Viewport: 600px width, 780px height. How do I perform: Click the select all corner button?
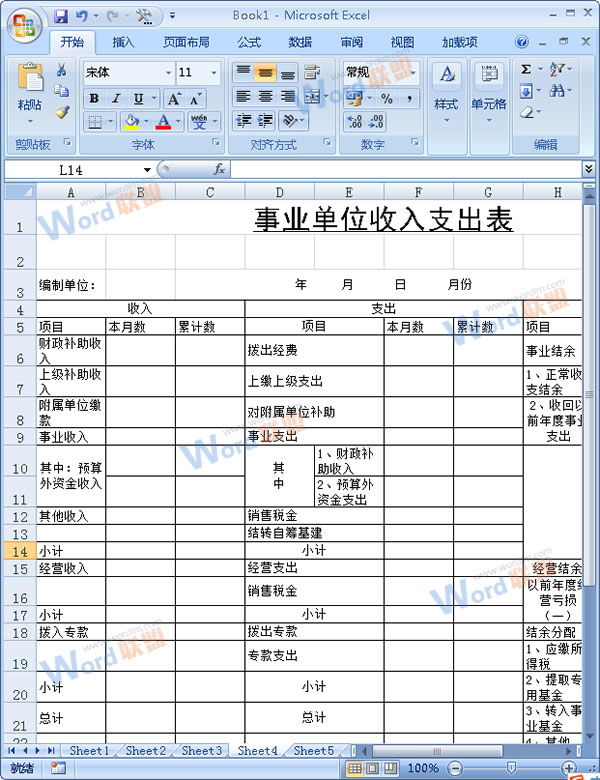tap(20, 192)
